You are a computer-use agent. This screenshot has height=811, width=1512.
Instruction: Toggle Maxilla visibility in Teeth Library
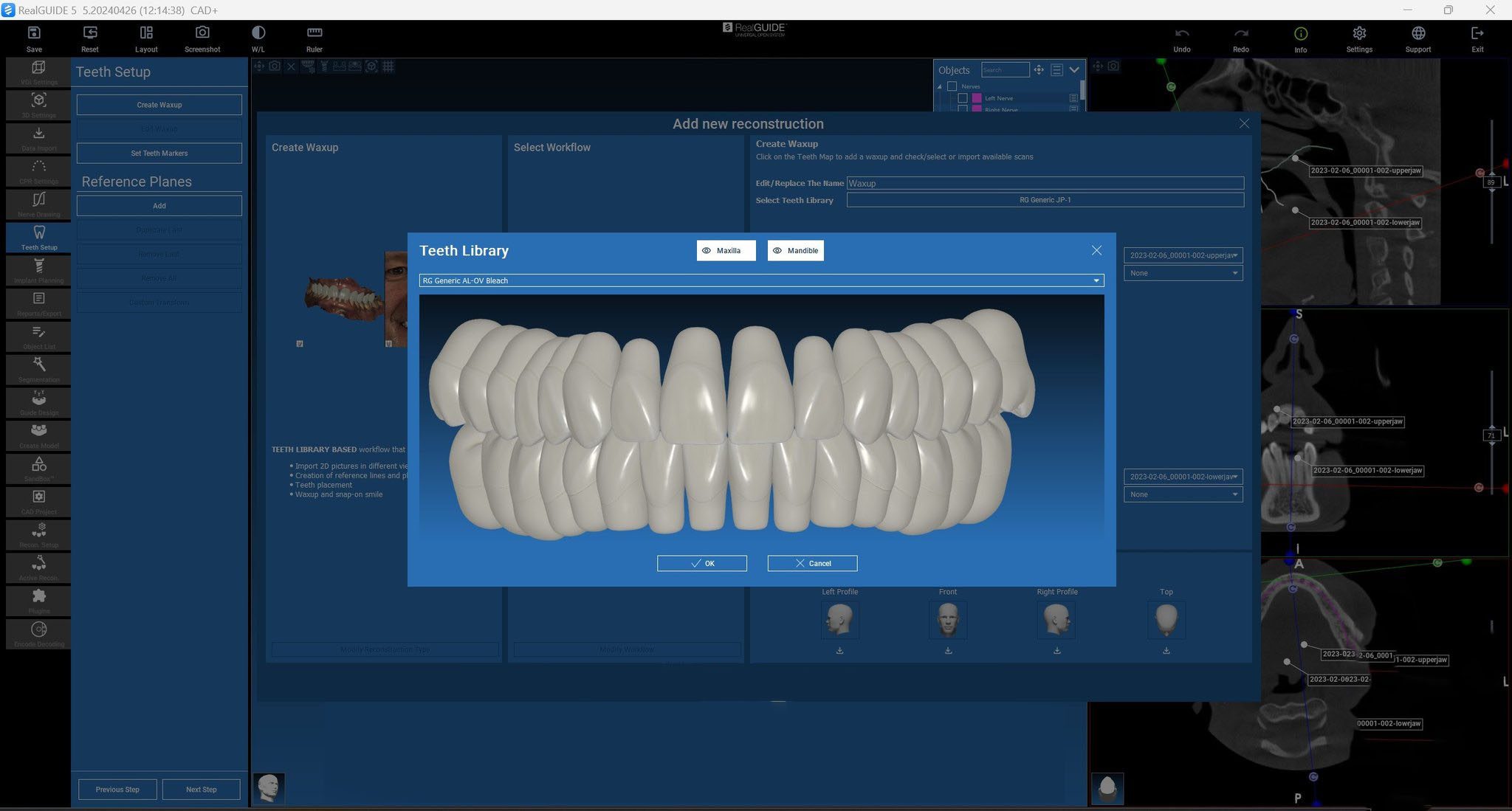click(726, 251)
